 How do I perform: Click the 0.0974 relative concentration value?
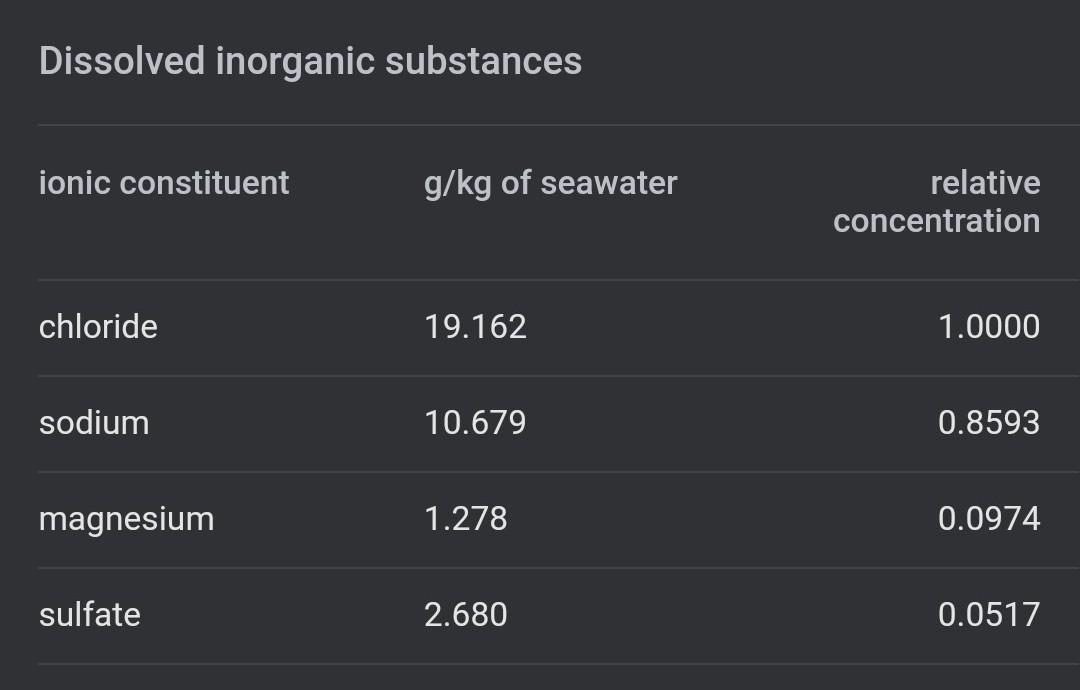[988, 519]
